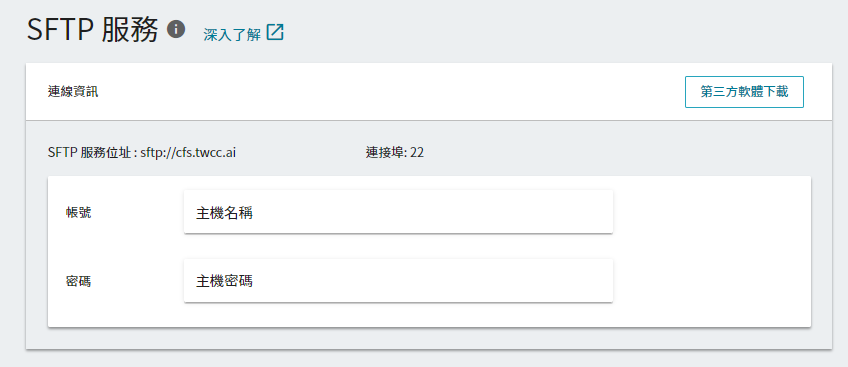Click the 帳號 field label
Screen dimensions: 848x367
pyautogui.click(x=78, y=212)
